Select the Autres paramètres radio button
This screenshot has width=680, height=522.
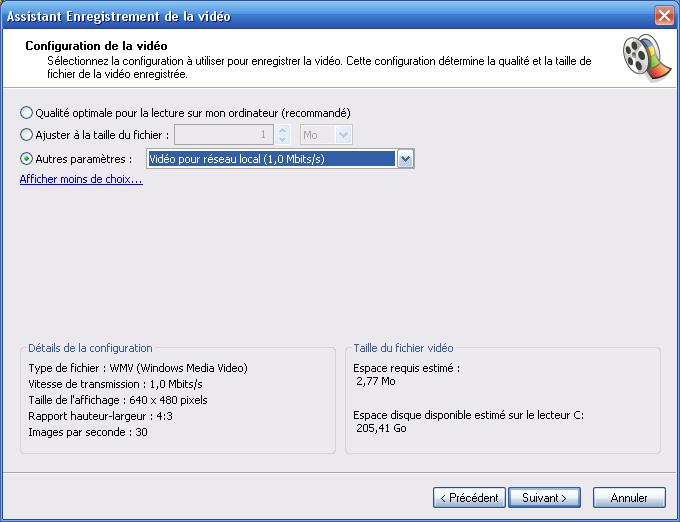coord(27,158)
